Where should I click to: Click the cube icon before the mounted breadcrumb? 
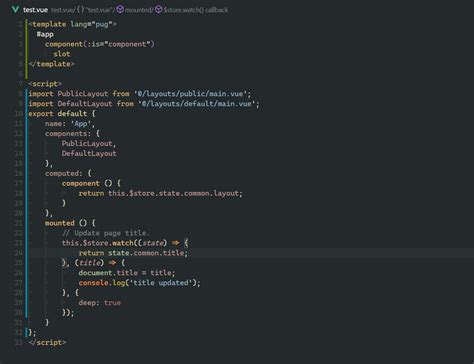tap(120, 9)
